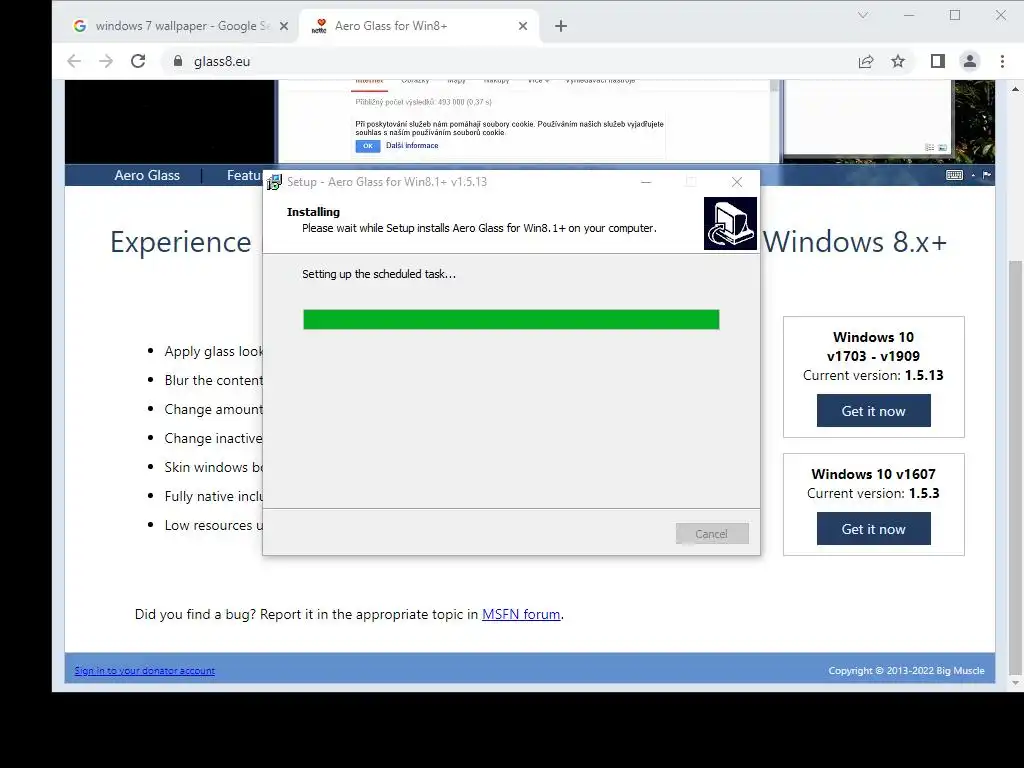The image size is (1024, 768).
Task: Cancel the Aero Glass installation
Action: (712, 534)
